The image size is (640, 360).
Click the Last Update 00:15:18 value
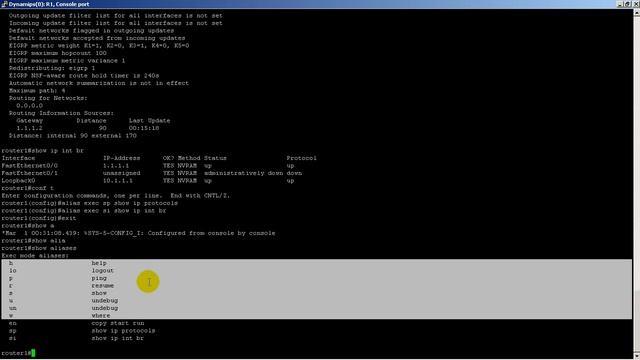144,128
